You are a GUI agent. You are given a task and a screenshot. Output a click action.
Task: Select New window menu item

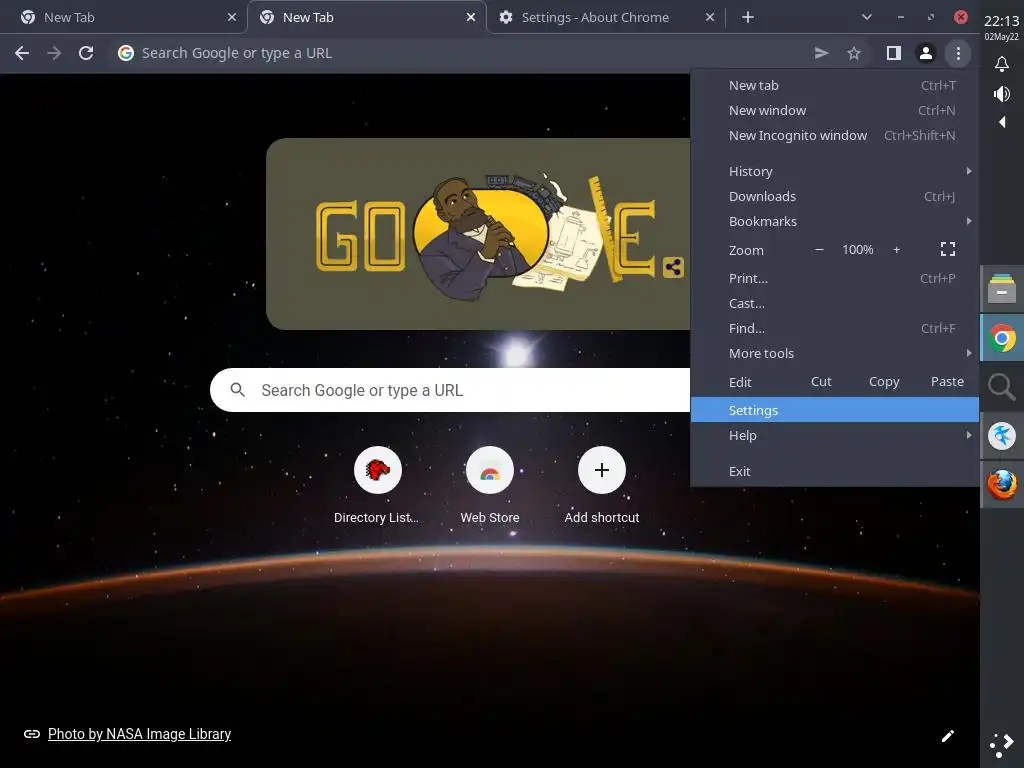click(x=835, y=110)
